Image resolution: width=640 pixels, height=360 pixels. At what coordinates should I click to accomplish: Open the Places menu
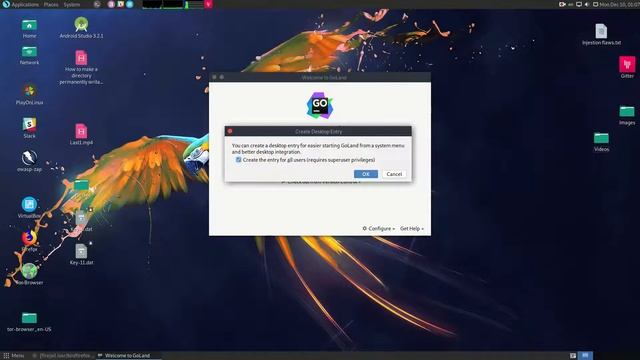(x=51, y=4)
